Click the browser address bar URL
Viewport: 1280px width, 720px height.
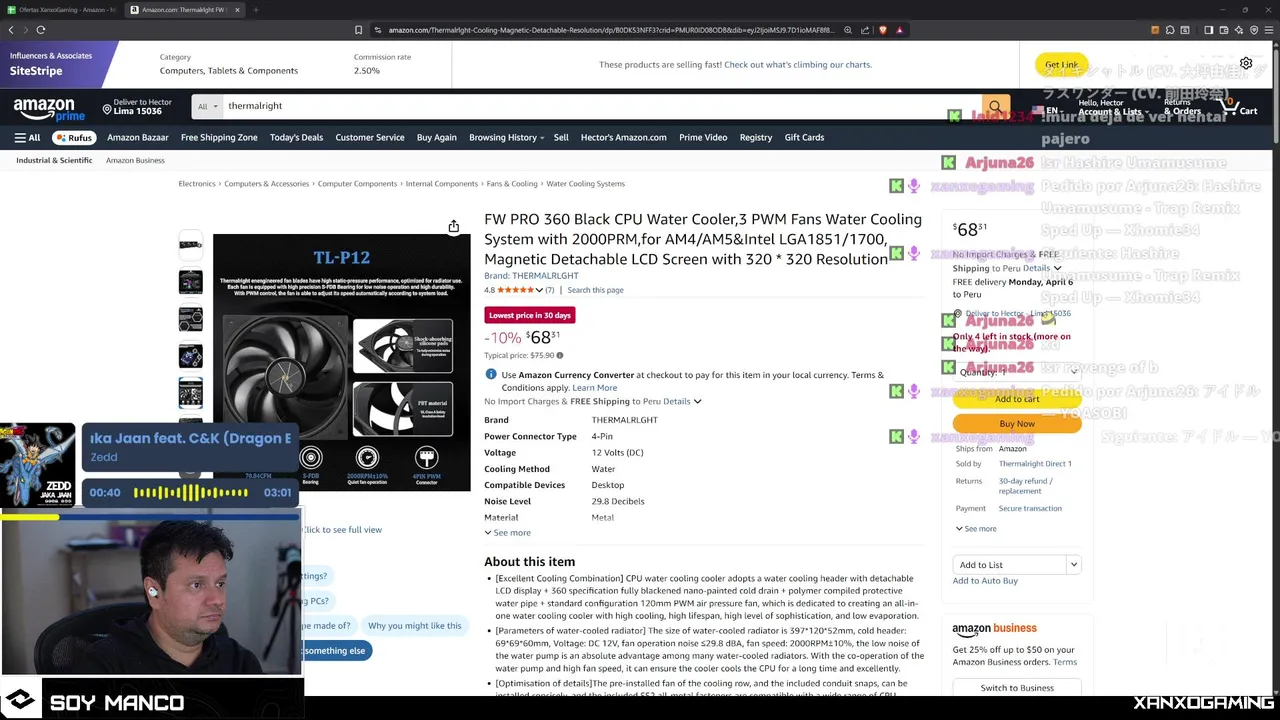pos(610,30)
